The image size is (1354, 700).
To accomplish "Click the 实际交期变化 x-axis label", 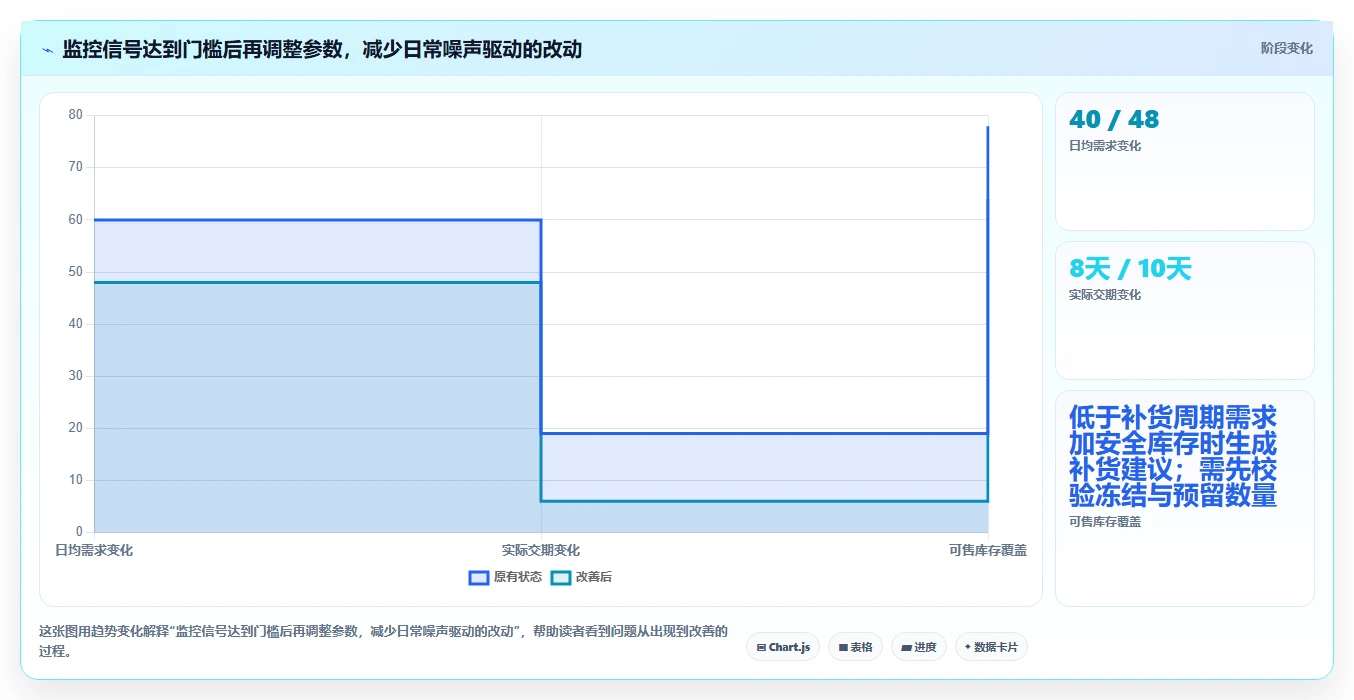I will pyautogui.click(x=541, y=550).
